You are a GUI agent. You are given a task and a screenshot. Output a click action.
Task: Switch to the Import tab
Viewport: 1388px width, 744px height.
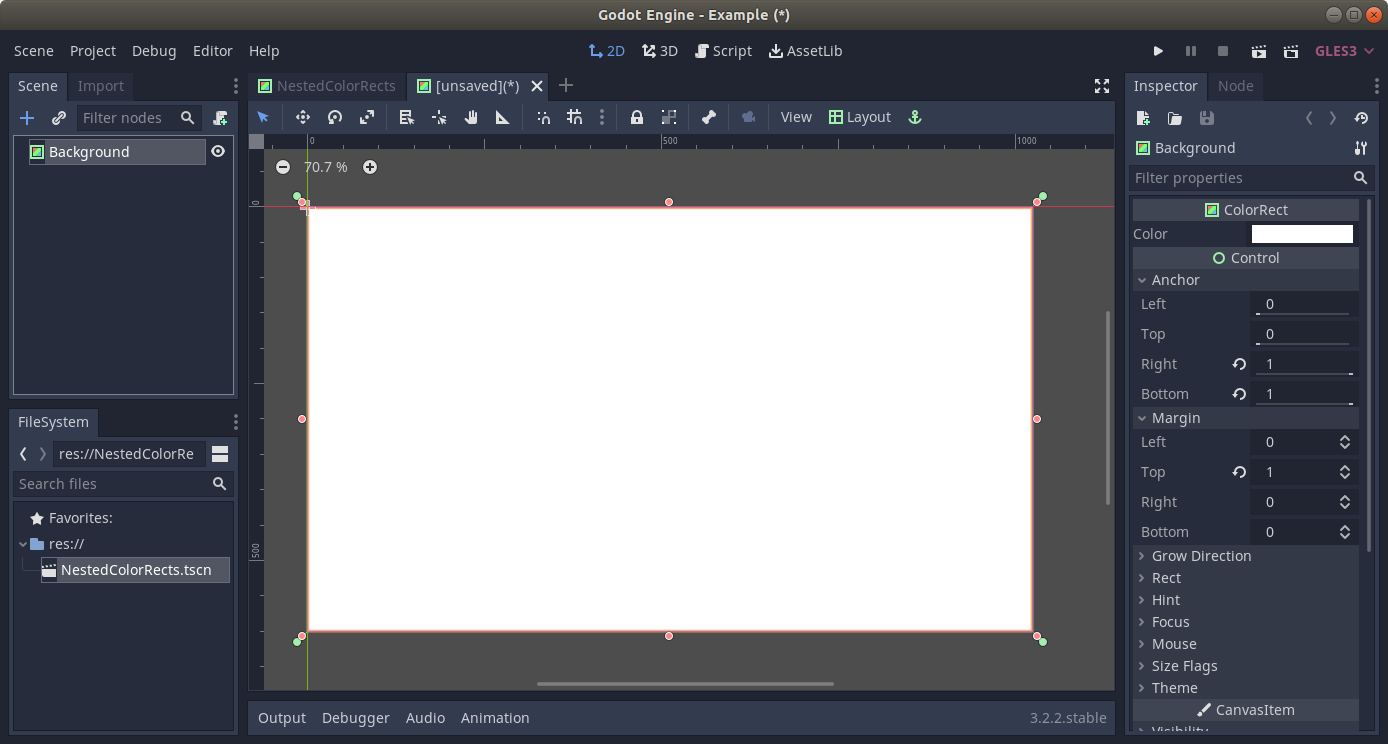coord(101,86)
